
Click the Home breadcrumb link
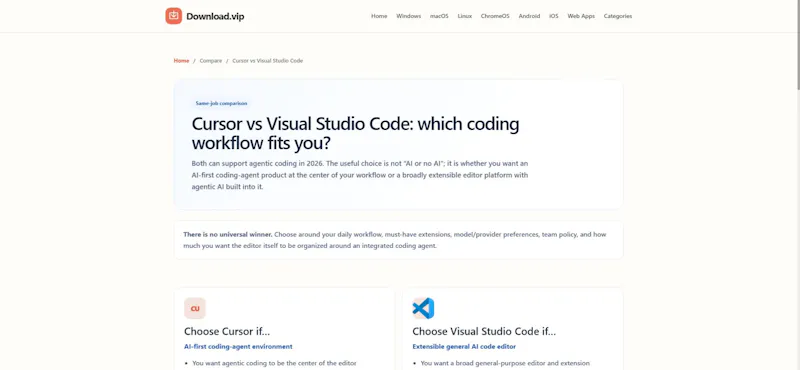pyautogui.click(x=181, y=61)
